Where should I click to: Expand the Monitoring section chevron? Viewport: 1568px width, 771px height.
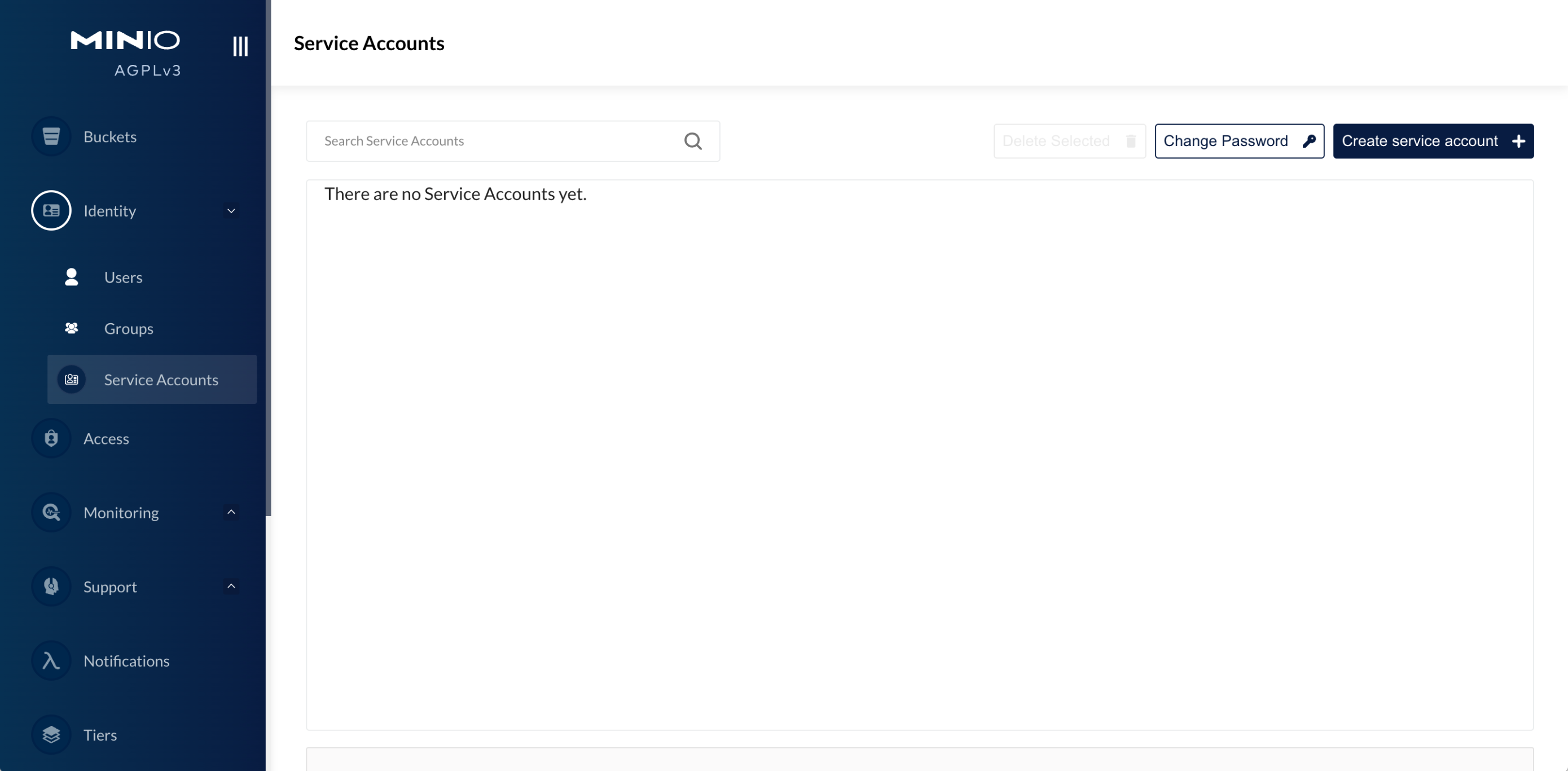click(x=231, y=512)
